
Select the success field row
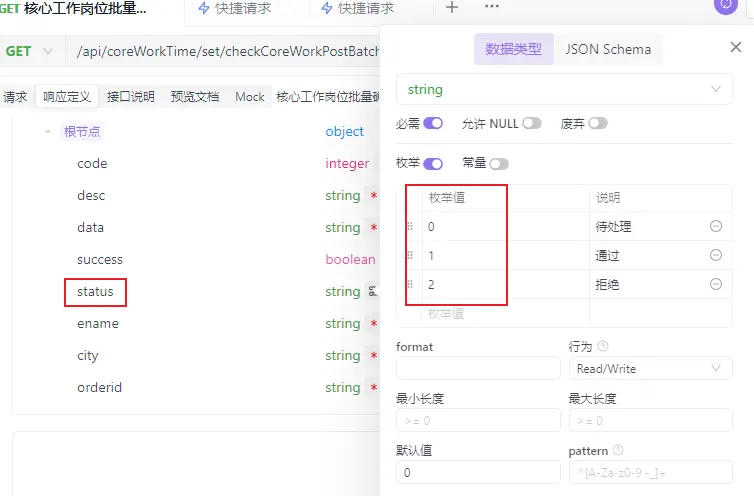click(x=100, y=259)
